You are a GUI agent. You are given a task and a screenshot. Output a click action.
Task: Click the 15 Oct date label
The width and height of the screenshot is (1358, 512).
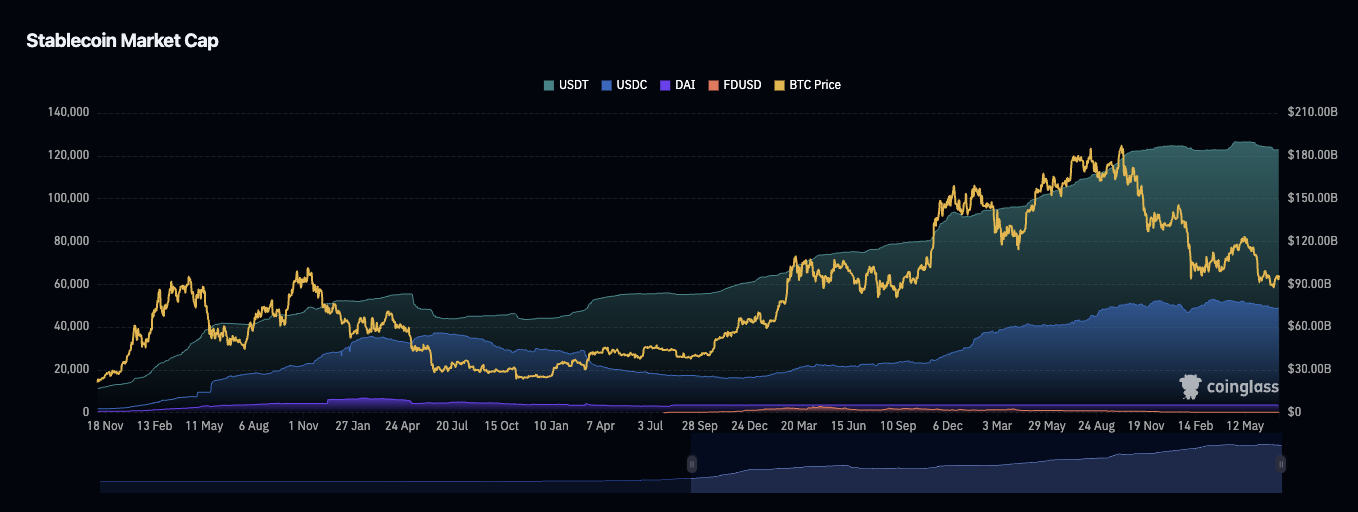coord(502,426)
